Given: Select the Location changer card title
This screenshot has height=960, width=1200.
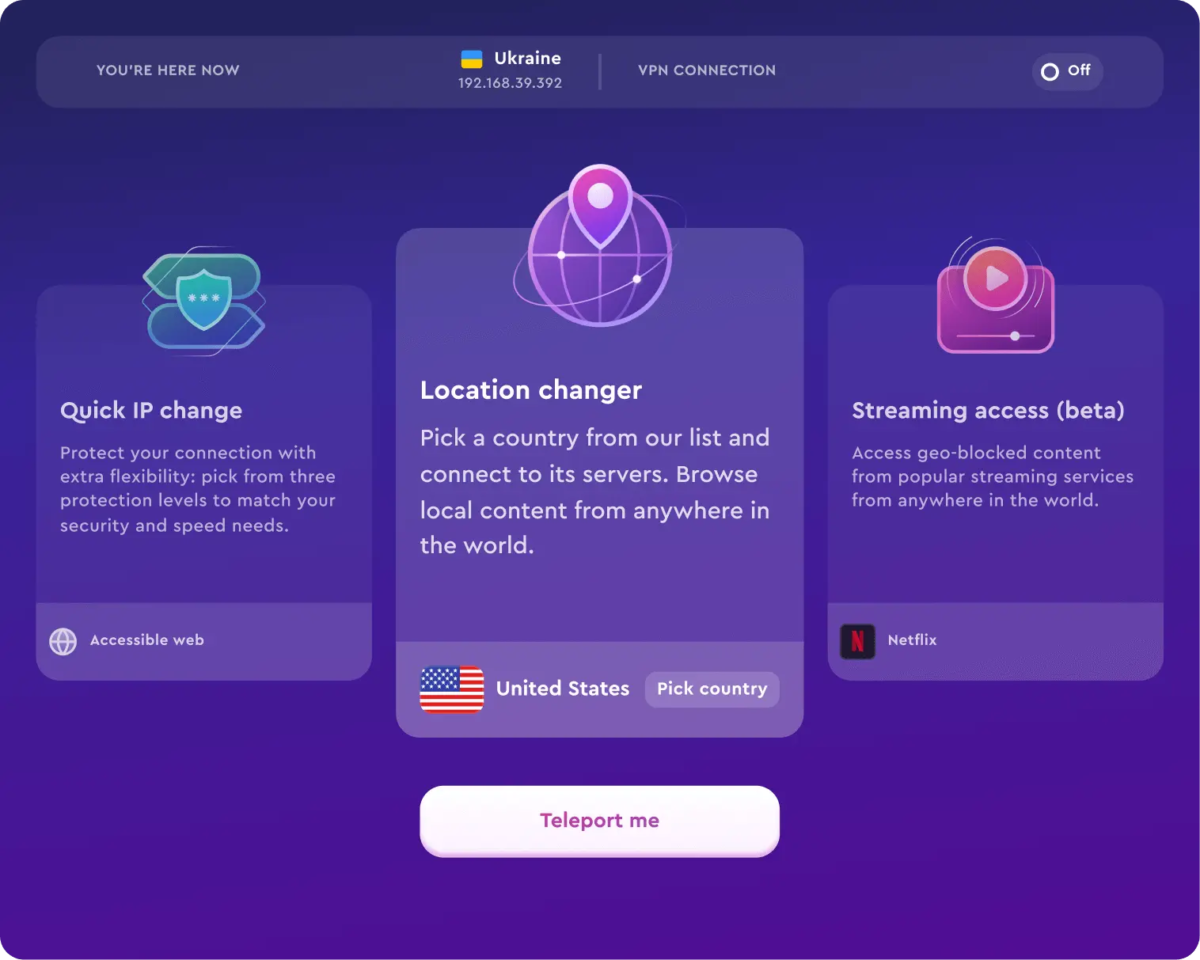Looking at the screenshot, I should [531, 390].
